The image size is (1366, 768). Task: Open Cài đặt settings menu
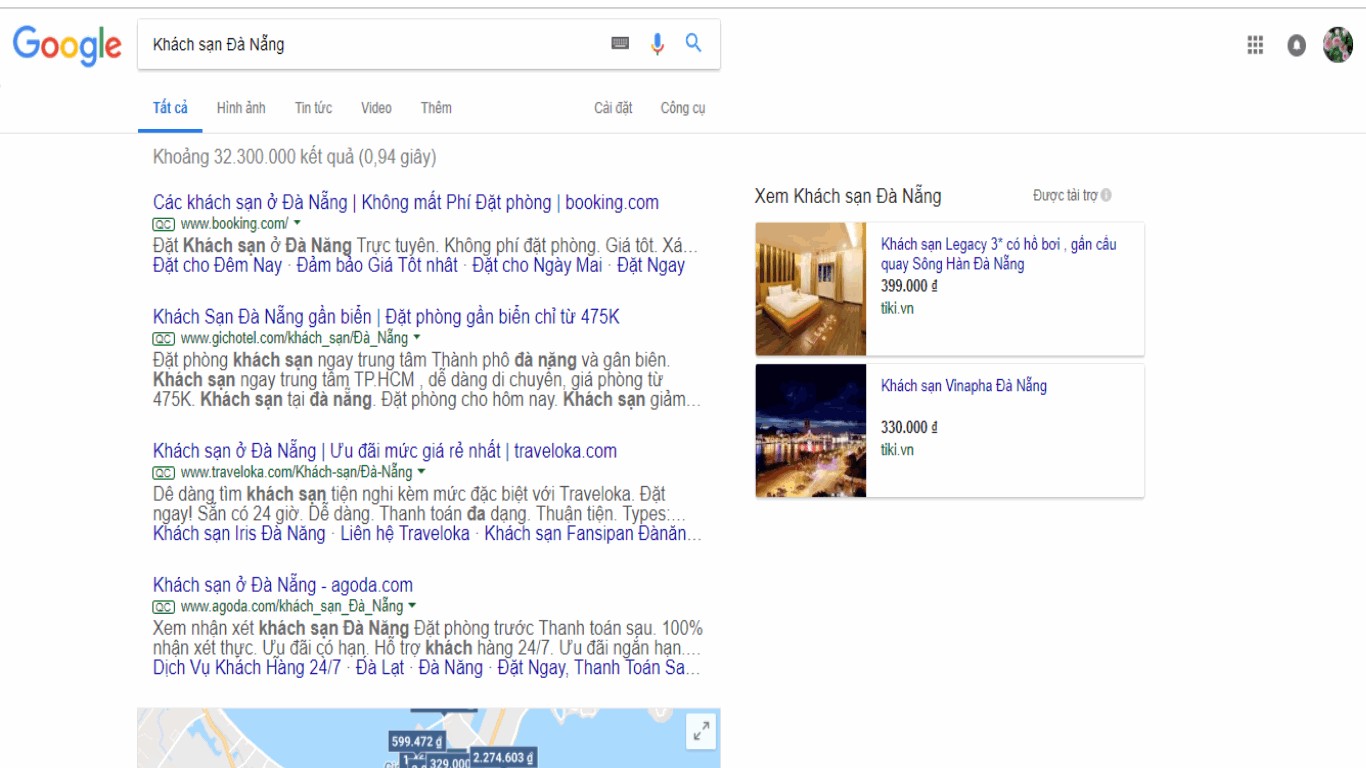click(x=613, y=108)
